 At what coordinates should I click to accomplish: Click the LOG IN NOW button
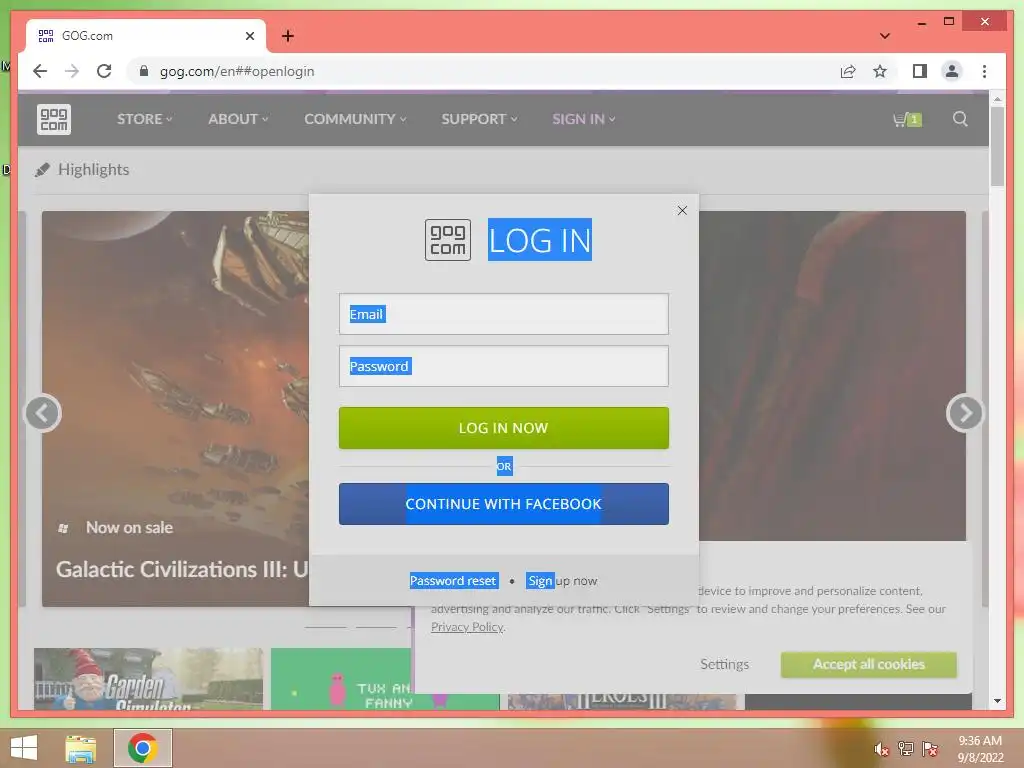(504, 428)
